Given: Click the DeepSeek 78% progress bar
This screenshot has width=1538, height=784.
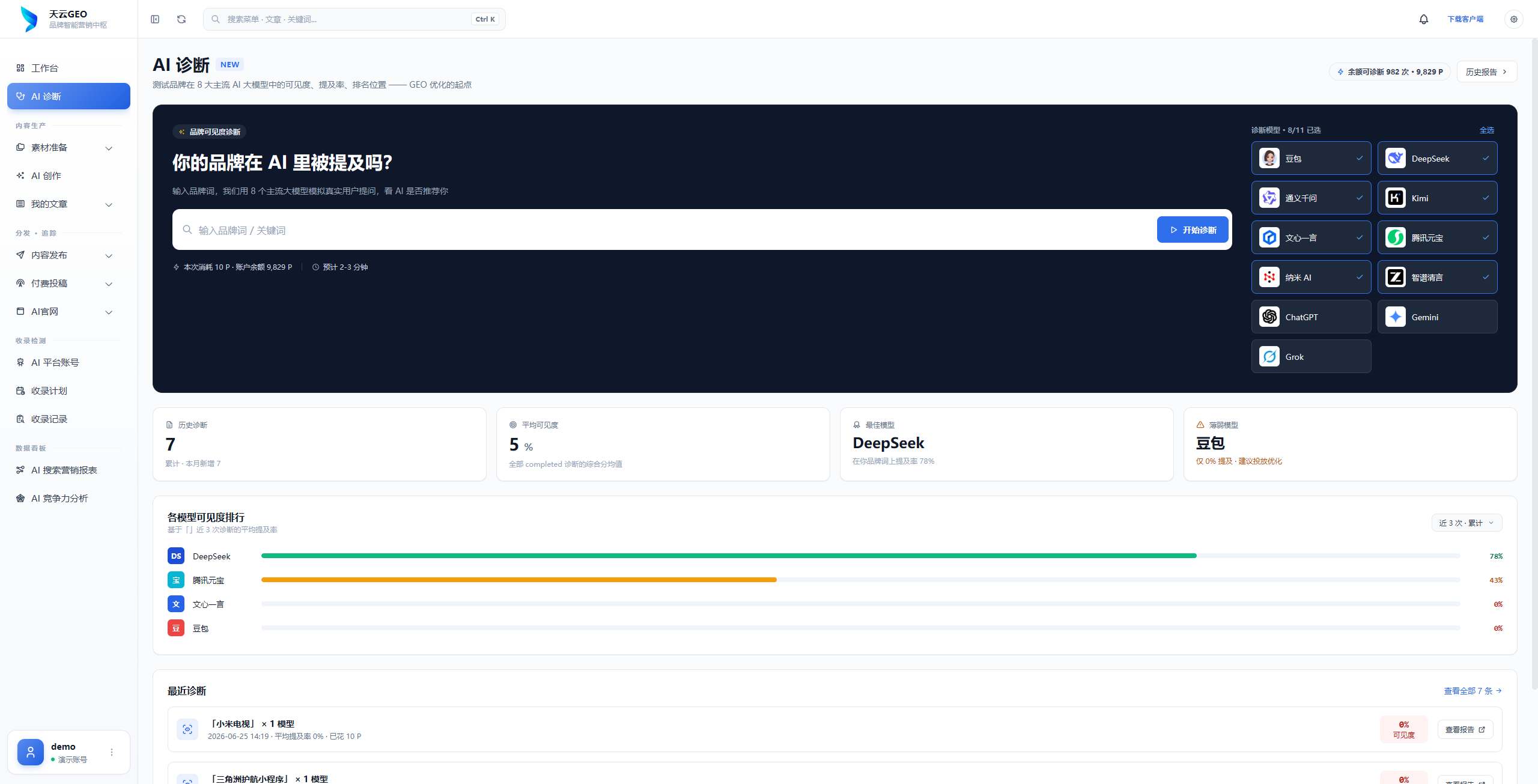Looking at the screenshot, I should coord(860,556).
